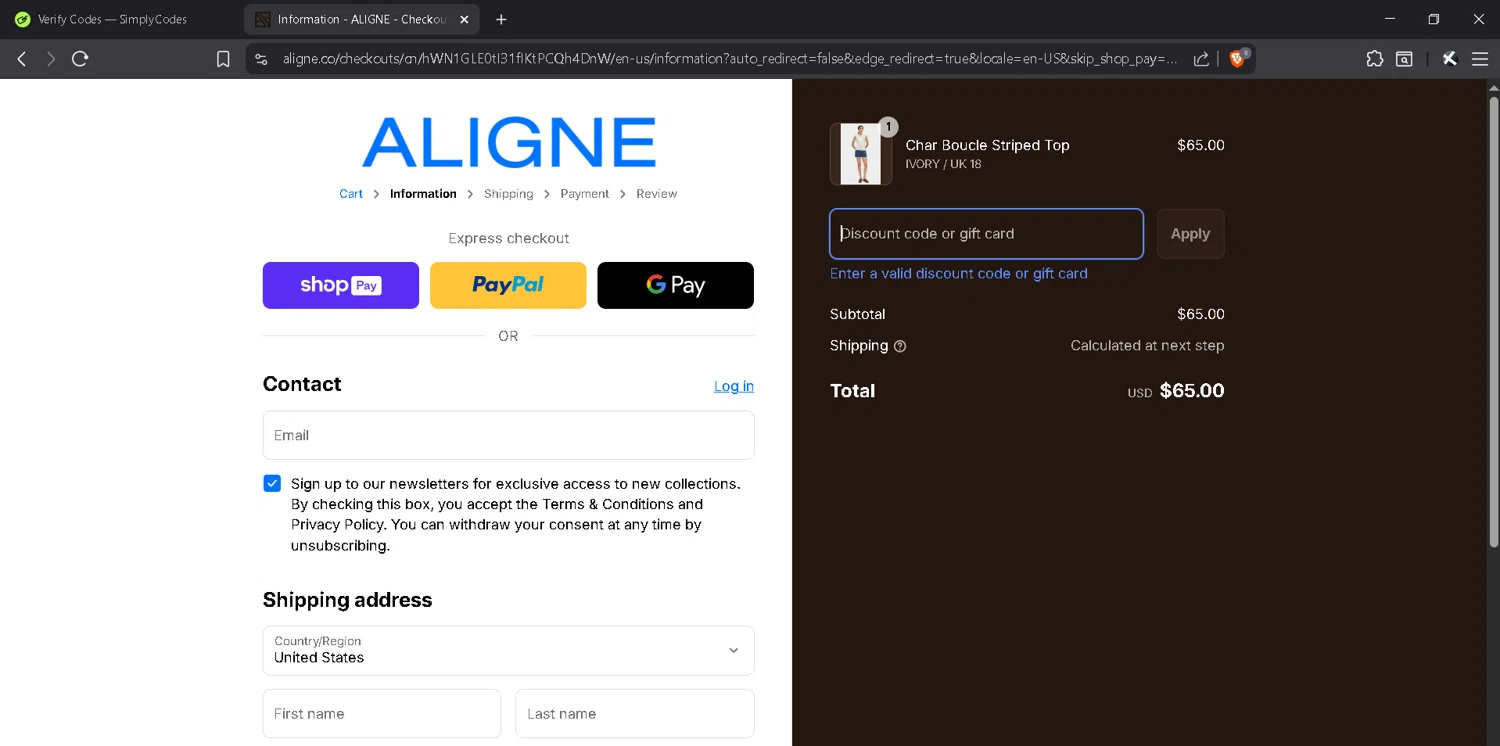Click the Shipping breadcrumb step

(508, 194)
